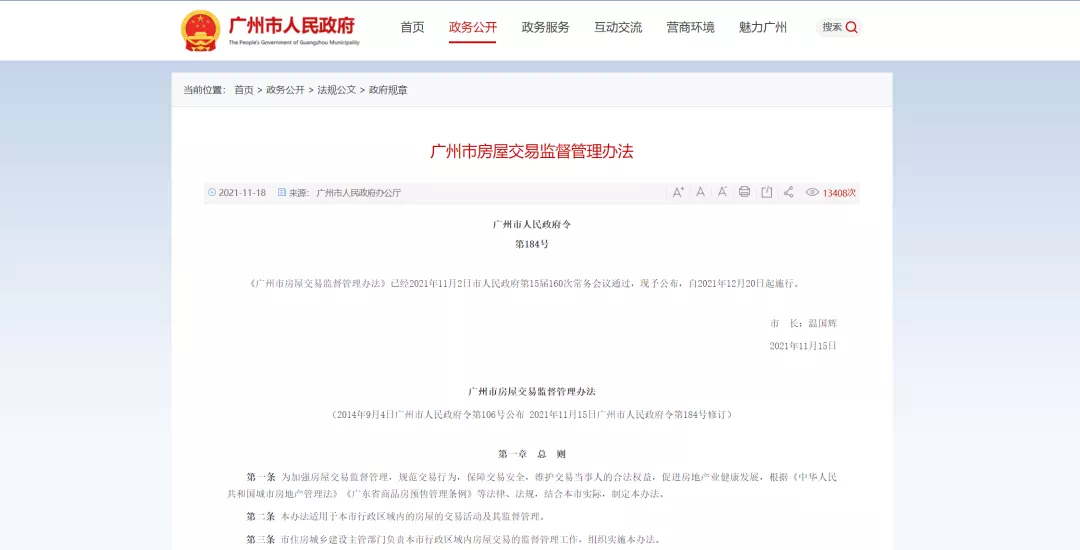Click the 广州市人民政府 site title
This screenshot has height=550, width=1080.
click(x=292, y=25)
